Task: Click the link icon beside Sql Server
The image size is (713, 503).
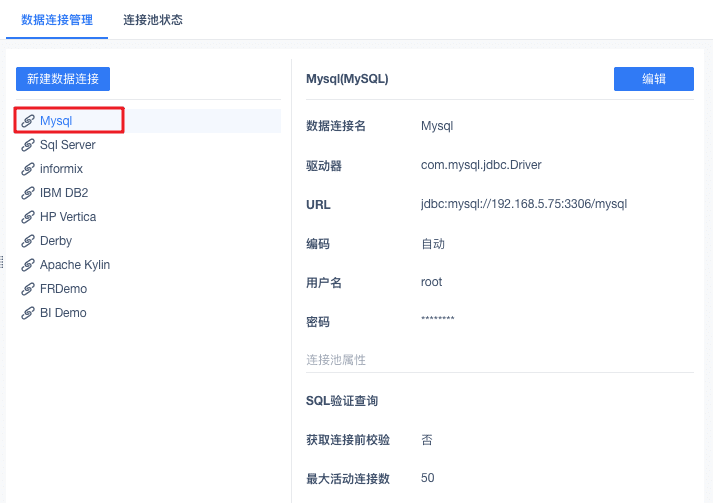Action: point(28,145)
